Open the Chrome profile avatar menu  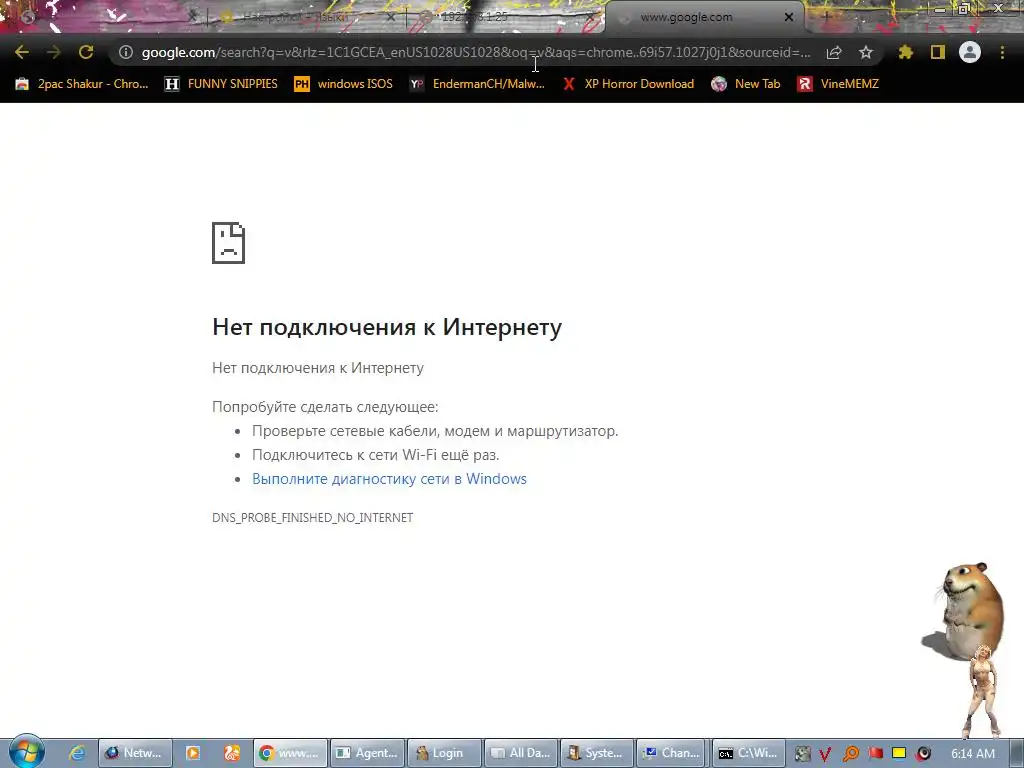pos(970,52)
